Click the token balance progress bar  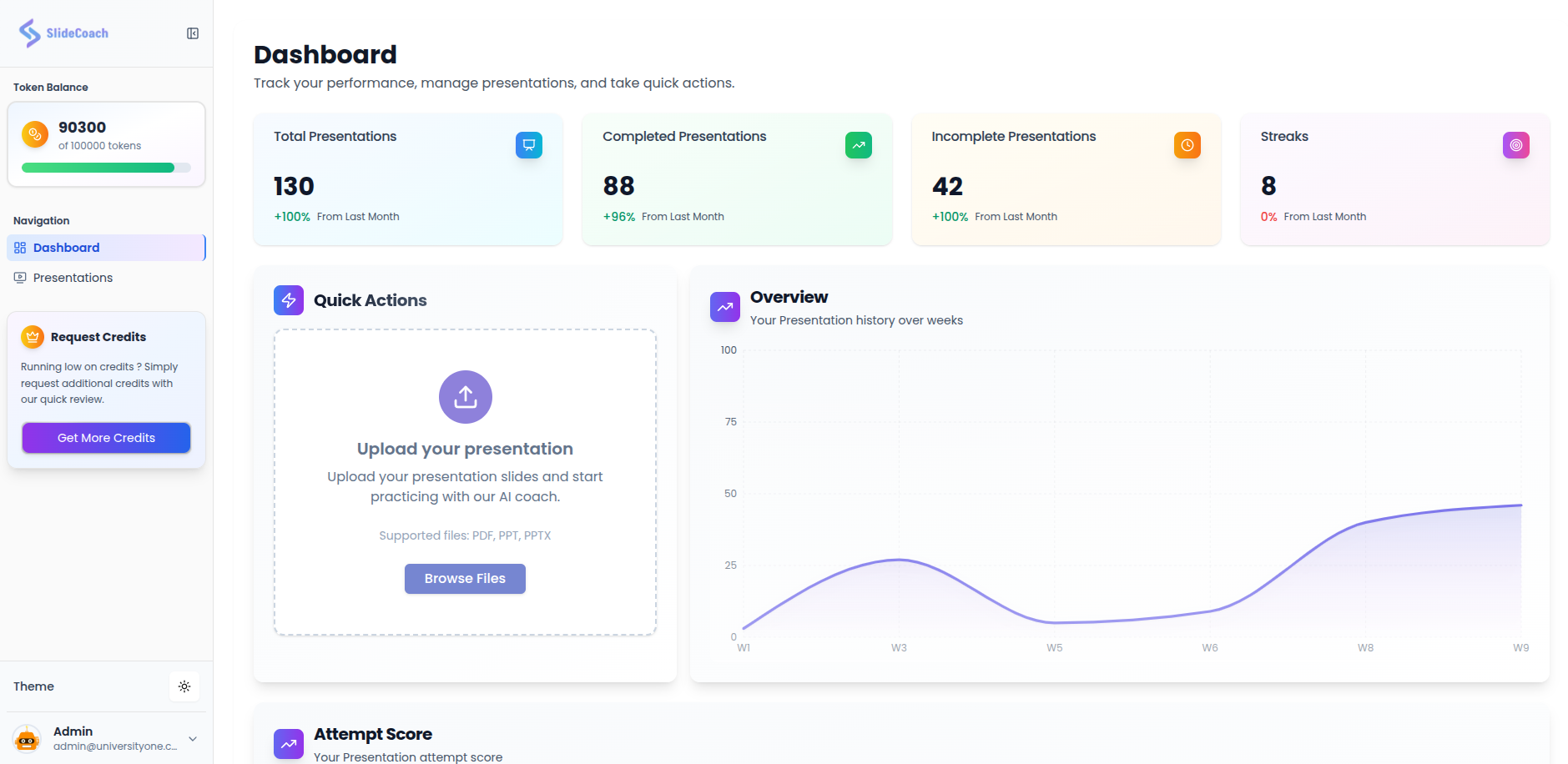click(x=106, y=168)
